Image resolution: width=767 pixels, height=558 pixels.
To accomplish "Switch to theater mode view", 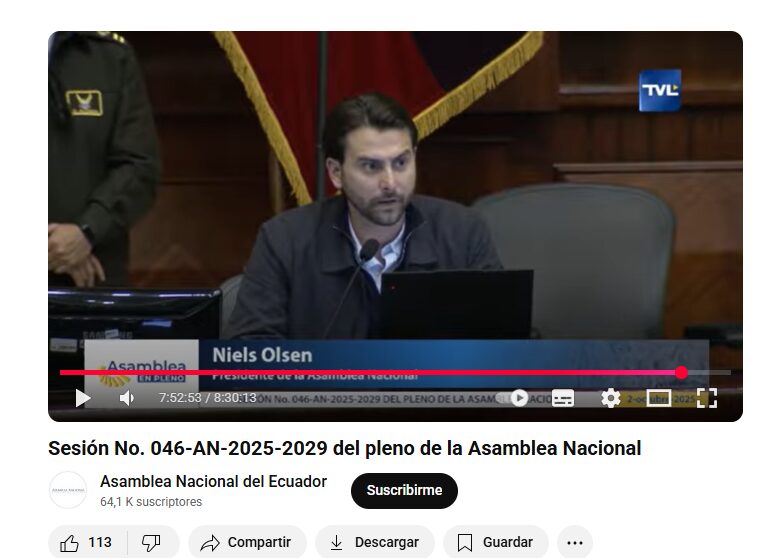I will (x=658, y=398).
